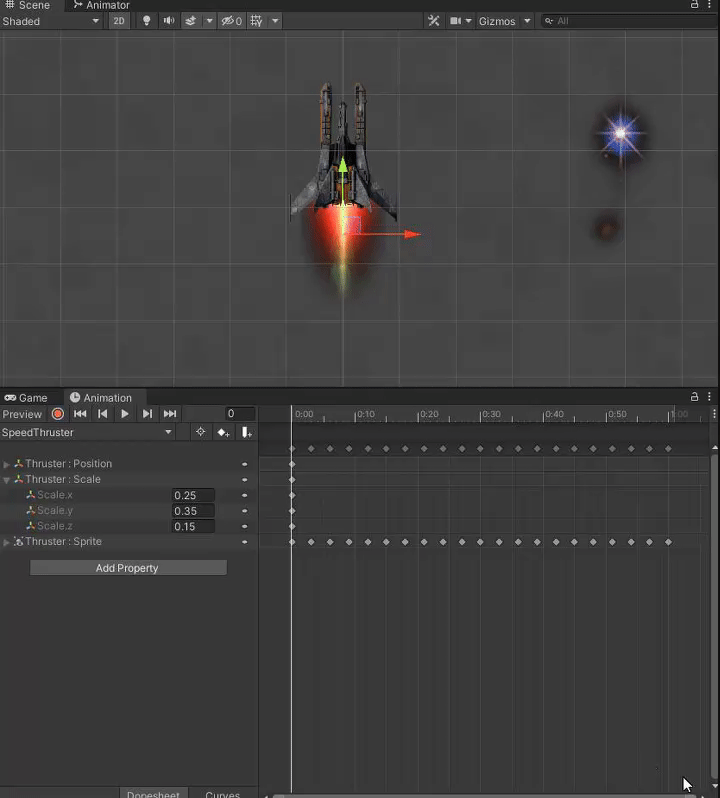This screenshot has height=798, width=720.
Task: Open key menu dot for Thruster : Position
Action: point(245,464)
